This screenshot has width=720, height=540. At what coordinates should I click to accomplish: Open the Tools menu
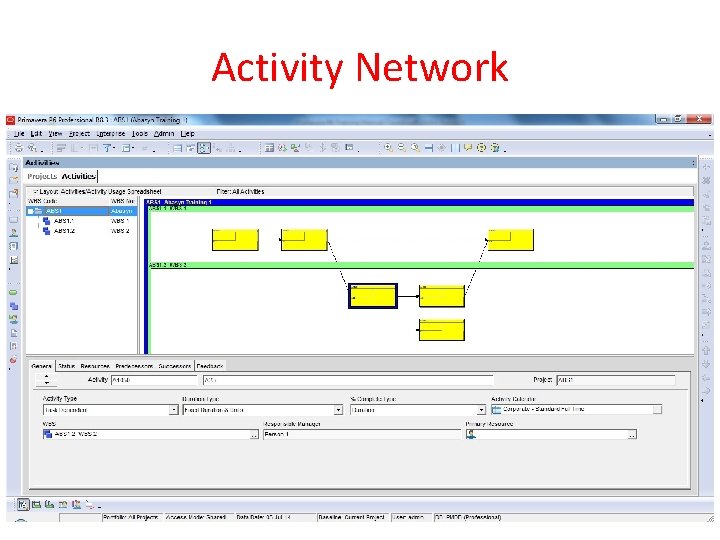click(x=140, y=134)
